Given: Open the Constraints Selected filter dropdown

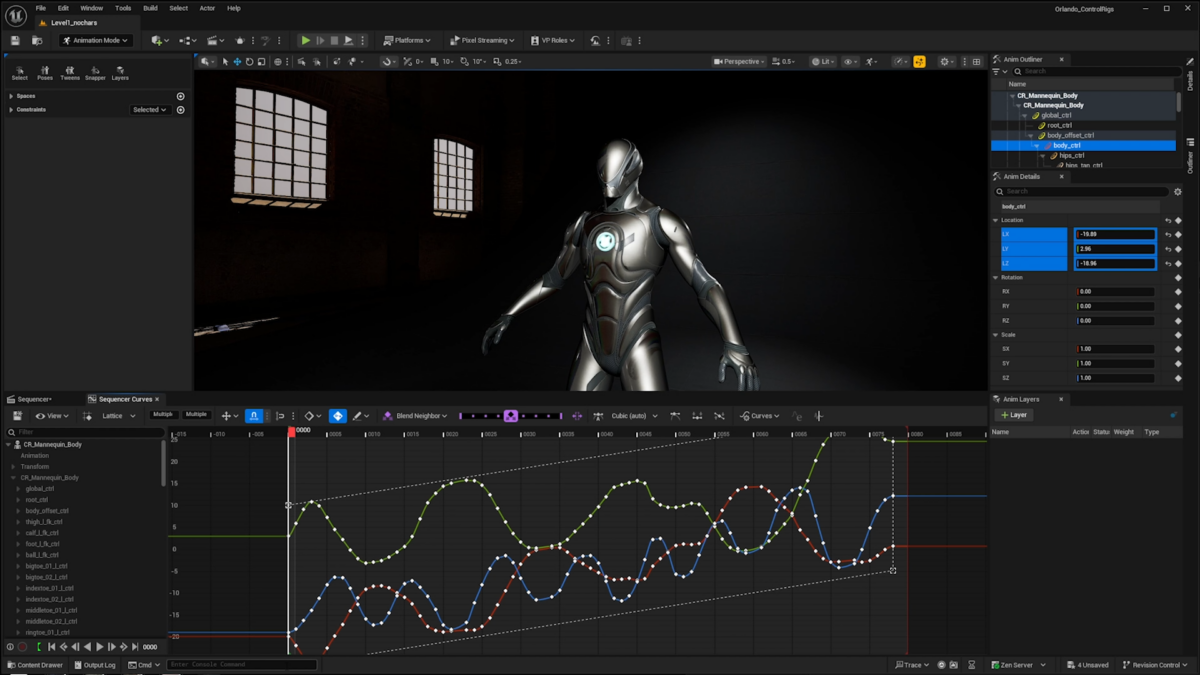Looking at the screenshot, I should (149, 110).
